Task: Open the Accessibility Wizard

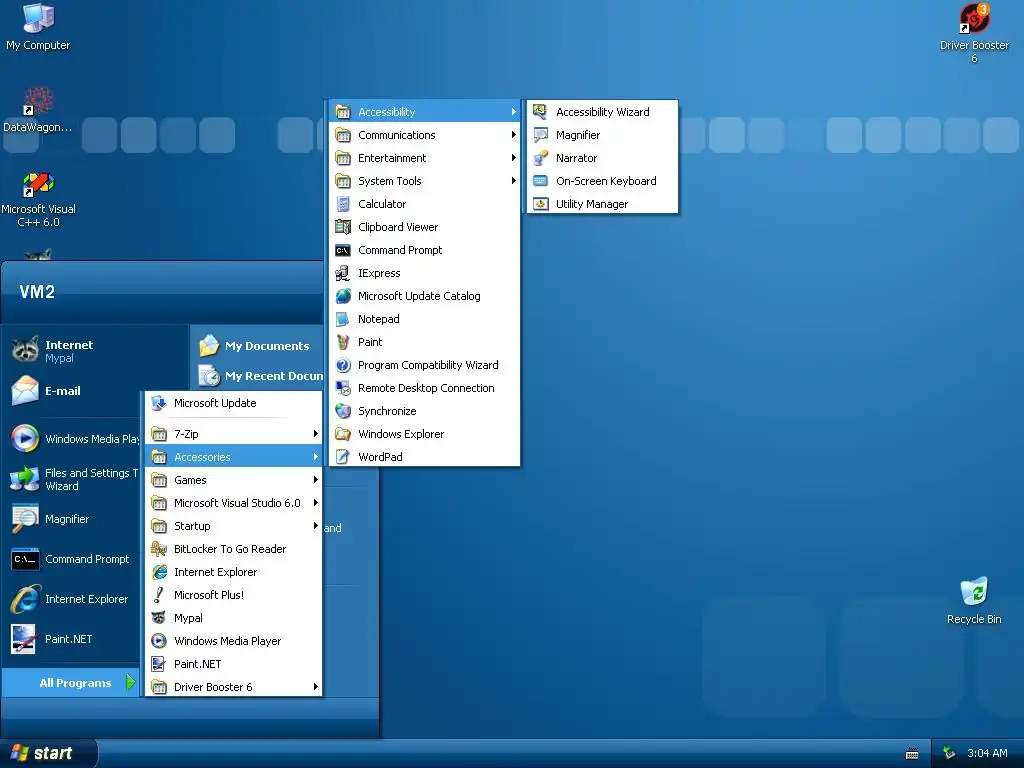Action: point(603,112)
